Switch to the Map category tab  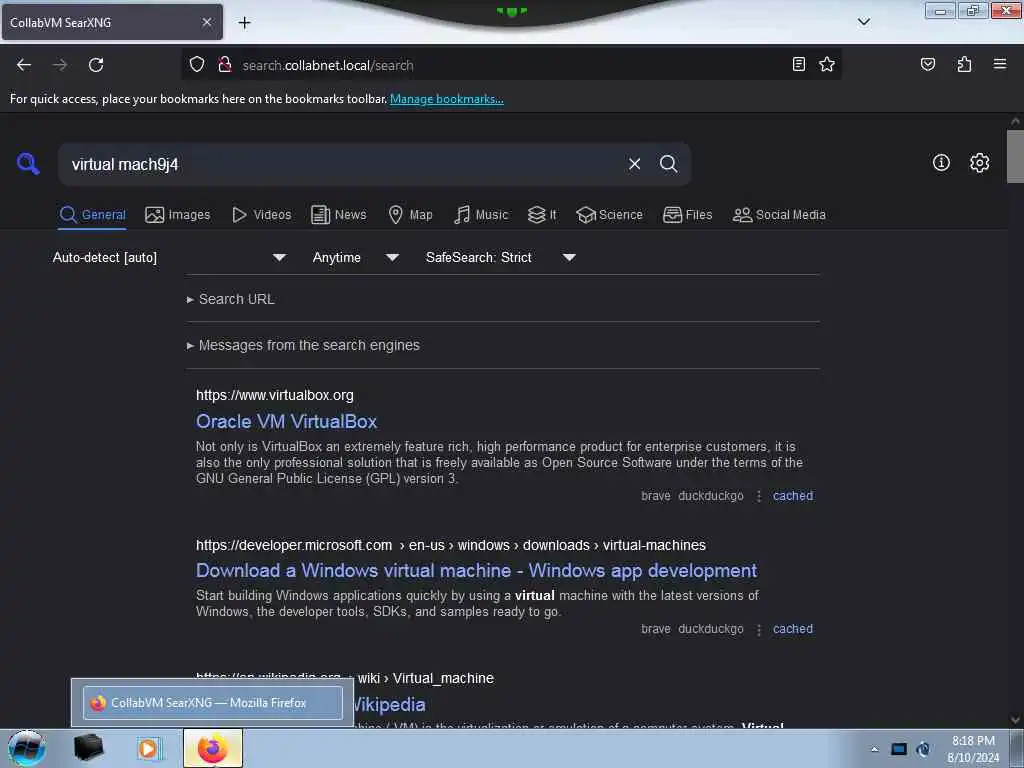(x=410, y=215)
